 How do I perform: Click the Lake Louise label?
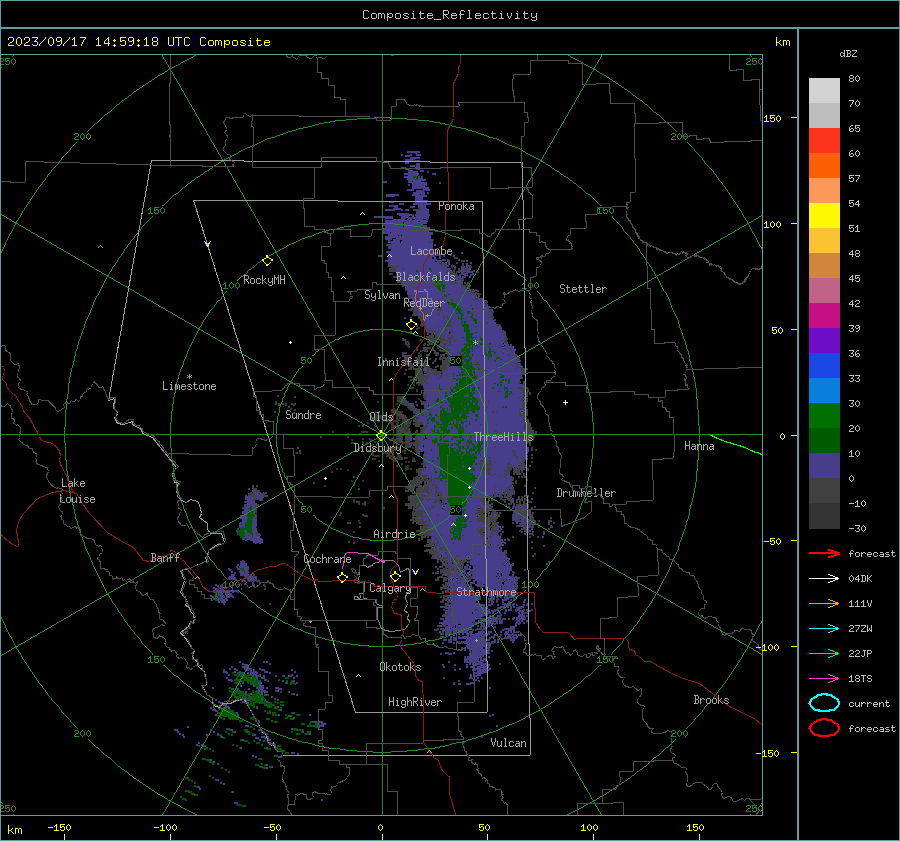pos(77,491)
